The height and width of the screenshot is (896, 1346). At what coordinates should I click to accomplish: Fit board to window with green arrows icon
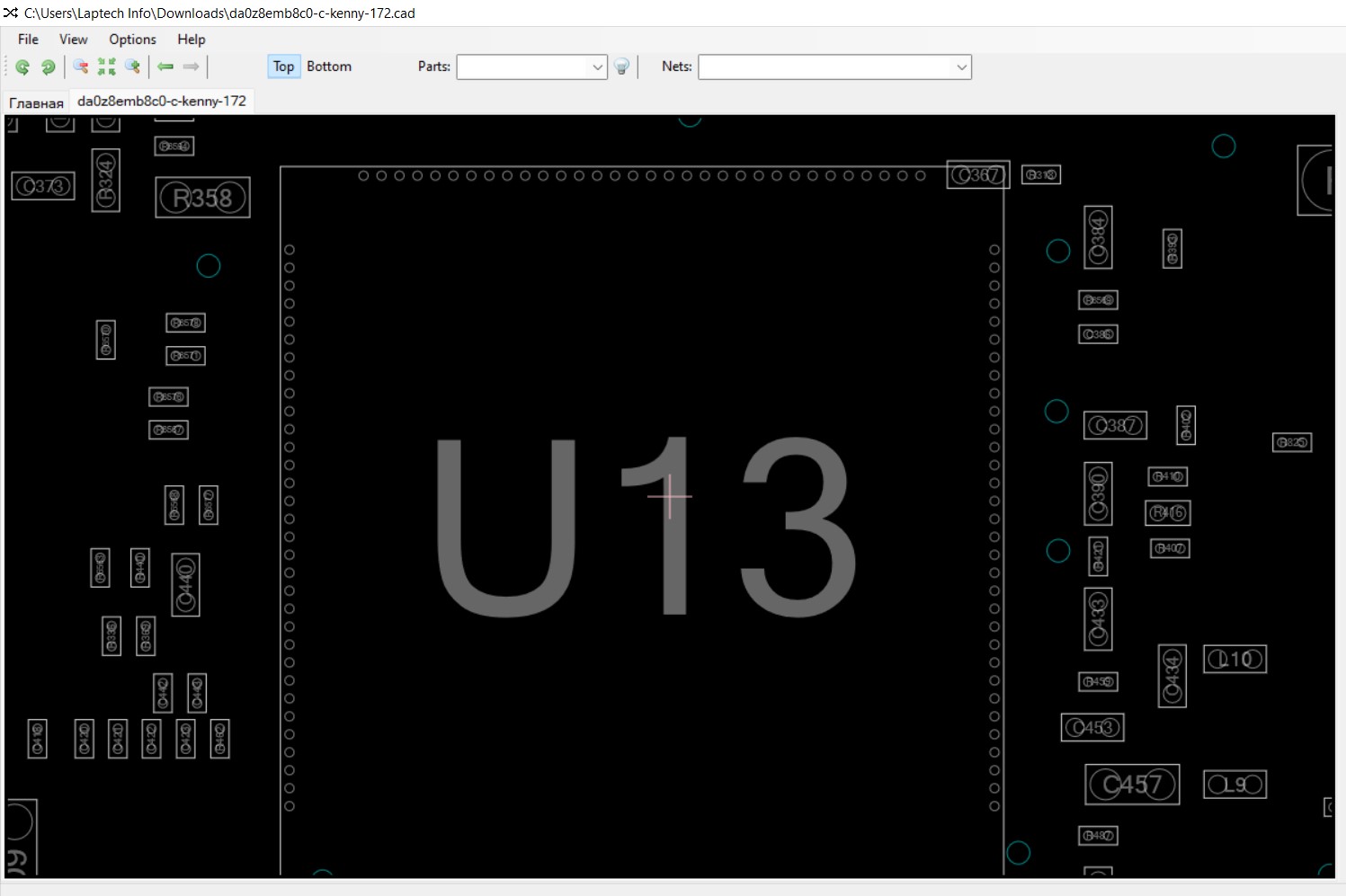107,67
